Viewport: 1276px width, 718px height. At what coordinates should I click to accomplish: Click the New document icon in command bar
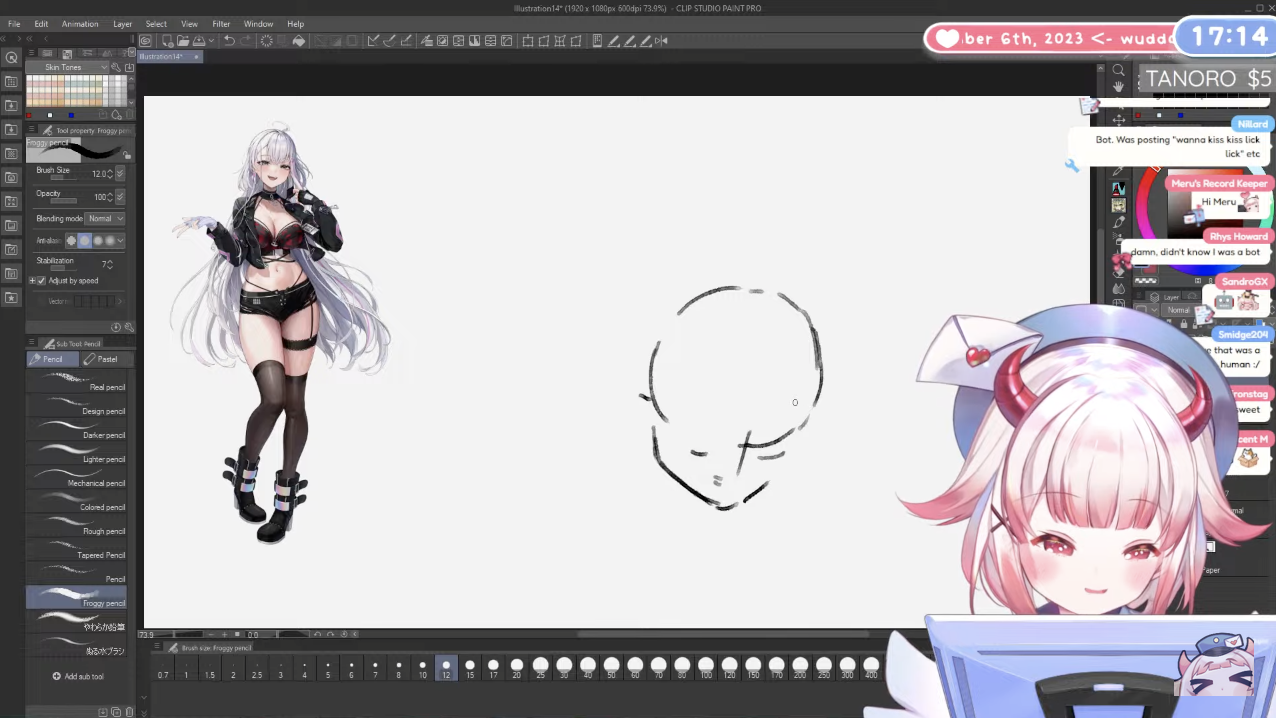click(167, 41)
